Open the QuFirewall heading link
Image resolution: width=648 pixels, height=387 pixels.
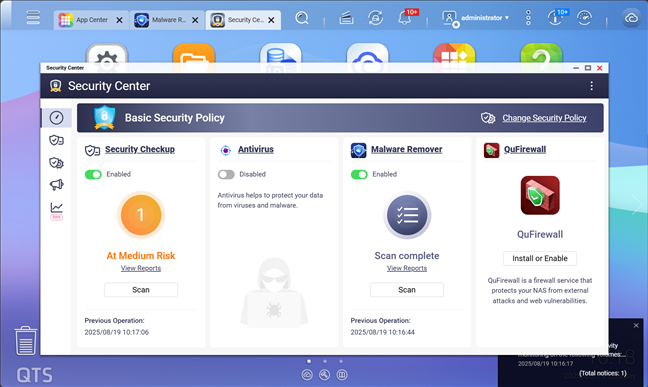click(x=525, y=149)
